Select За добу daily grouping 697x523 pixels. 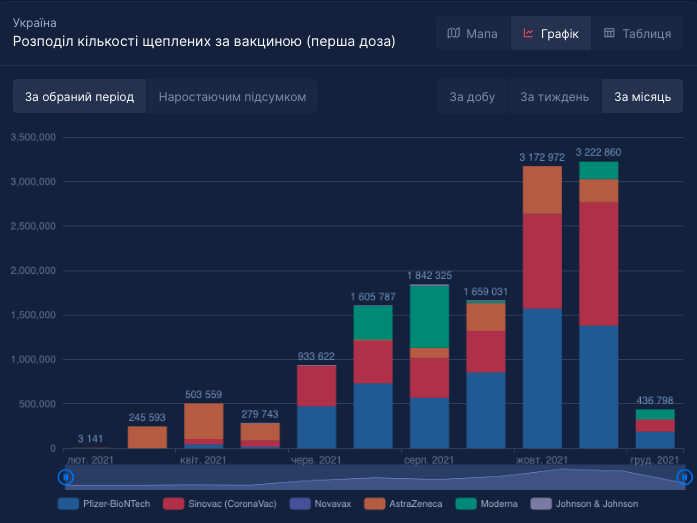coord(472,97)
